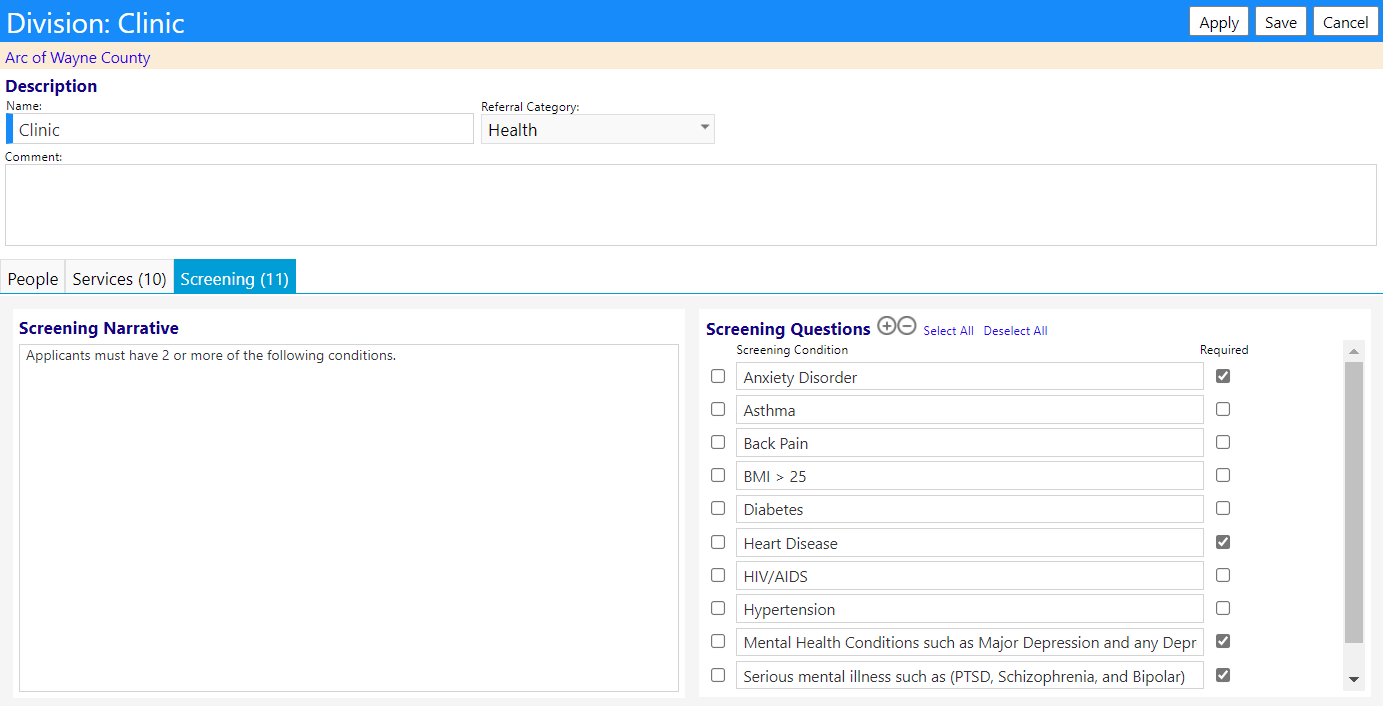
Task: Select the Back Pain row checkbox
Action: pos(718,442)
